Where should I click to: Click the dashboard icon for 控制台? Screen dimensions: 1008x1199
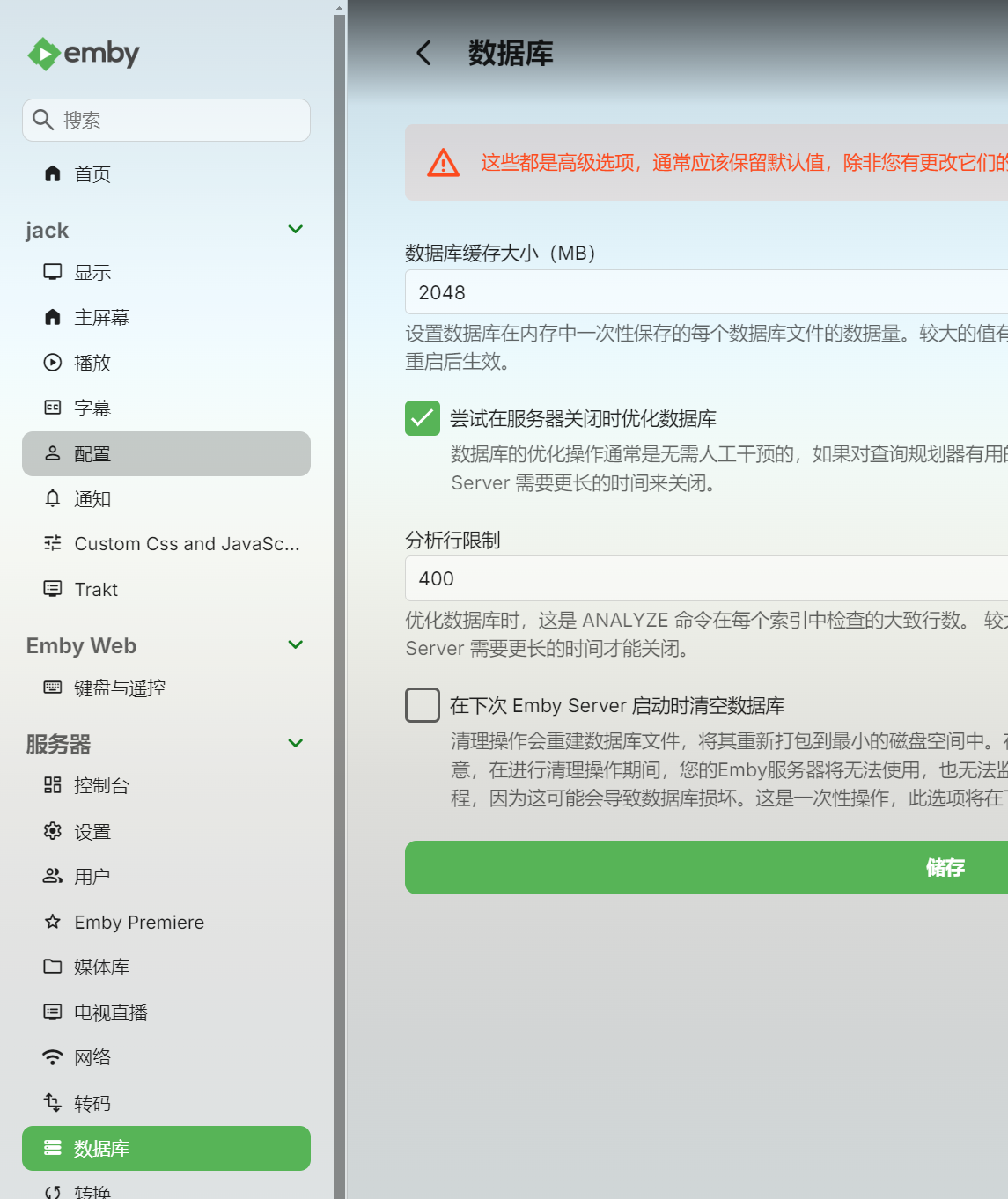tap(53, 785)
